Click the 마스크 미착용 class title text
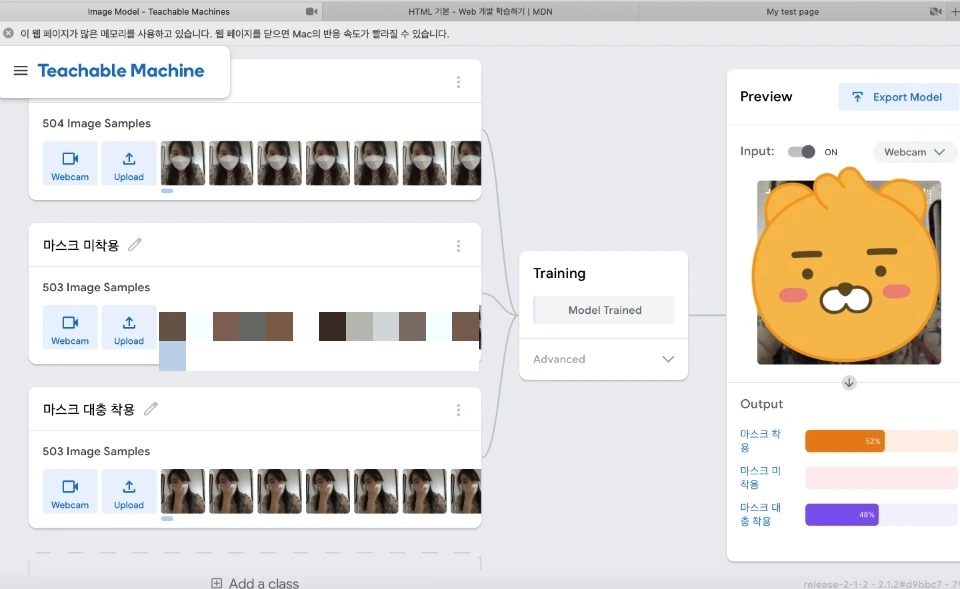The height and width of the screenshot is (589, 960). tap(81, 246)
